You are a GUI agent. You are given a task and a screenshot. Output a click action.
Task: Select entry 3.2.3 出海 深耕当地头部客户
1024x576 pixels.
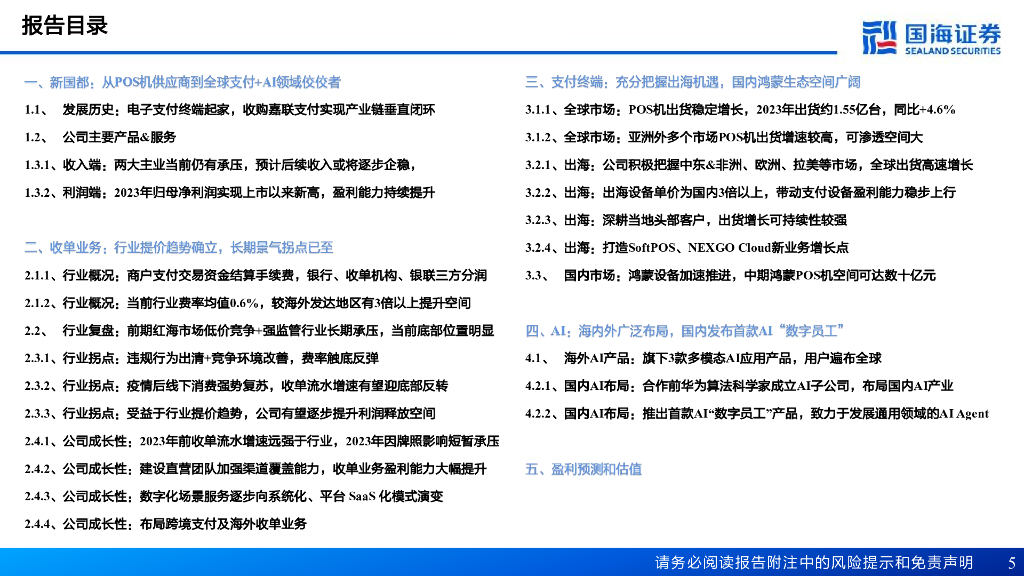686,220
